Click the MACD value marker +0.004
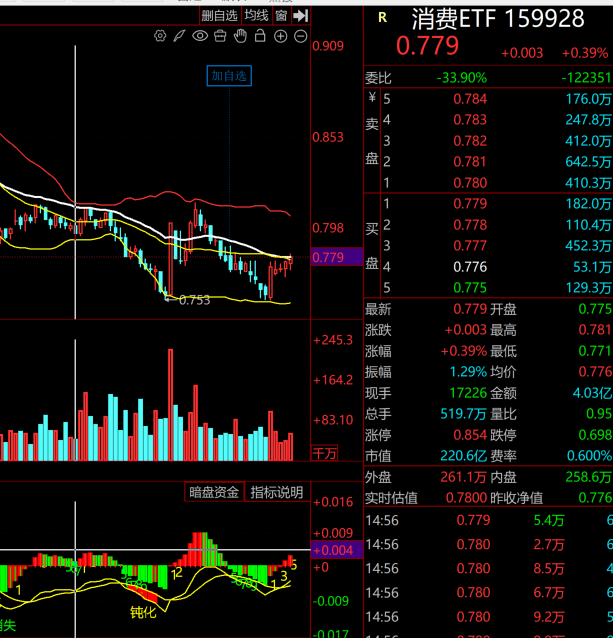The width and height of the screenshot is (613, 638). pos(336,550)
